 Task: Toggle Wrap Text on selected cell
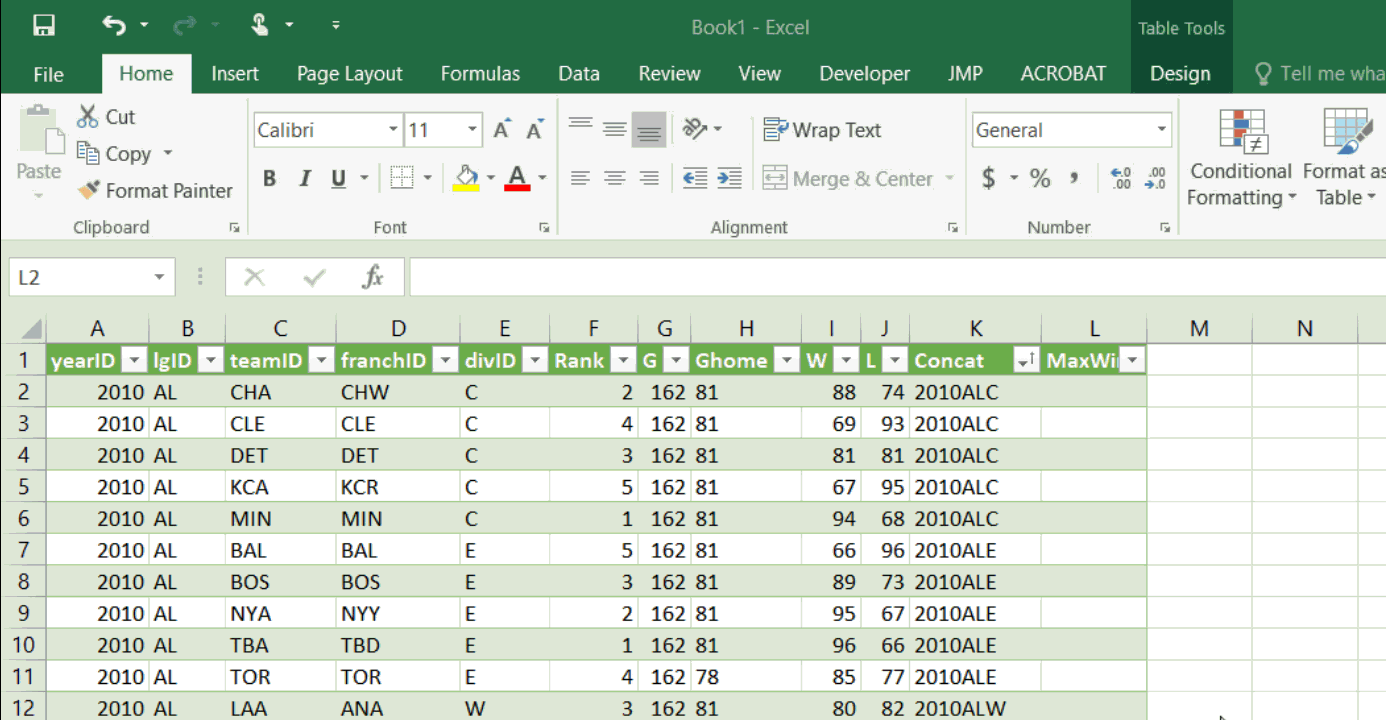click(822, 130)
